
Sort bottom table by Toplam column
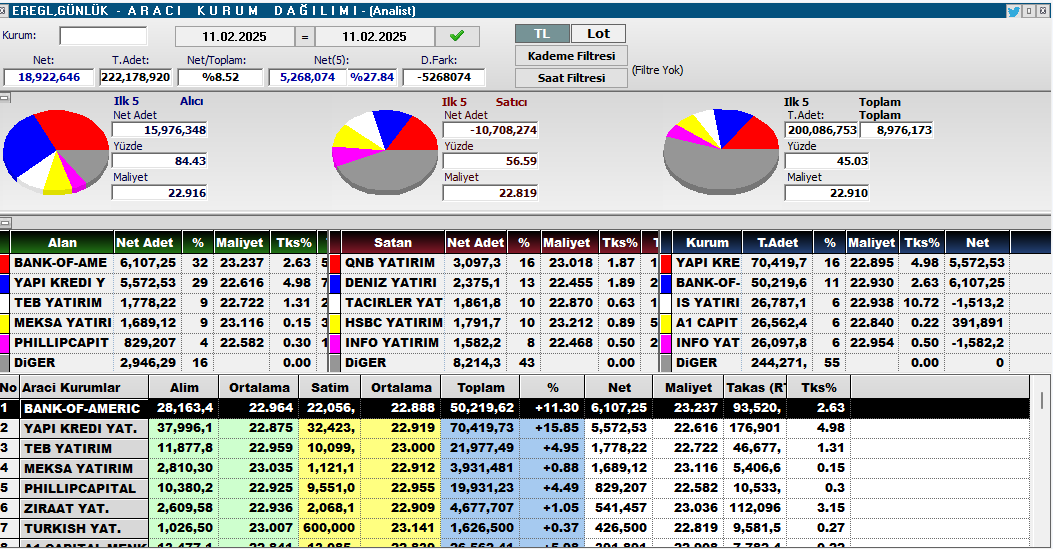pyautogui.click(x=481, y=387)
